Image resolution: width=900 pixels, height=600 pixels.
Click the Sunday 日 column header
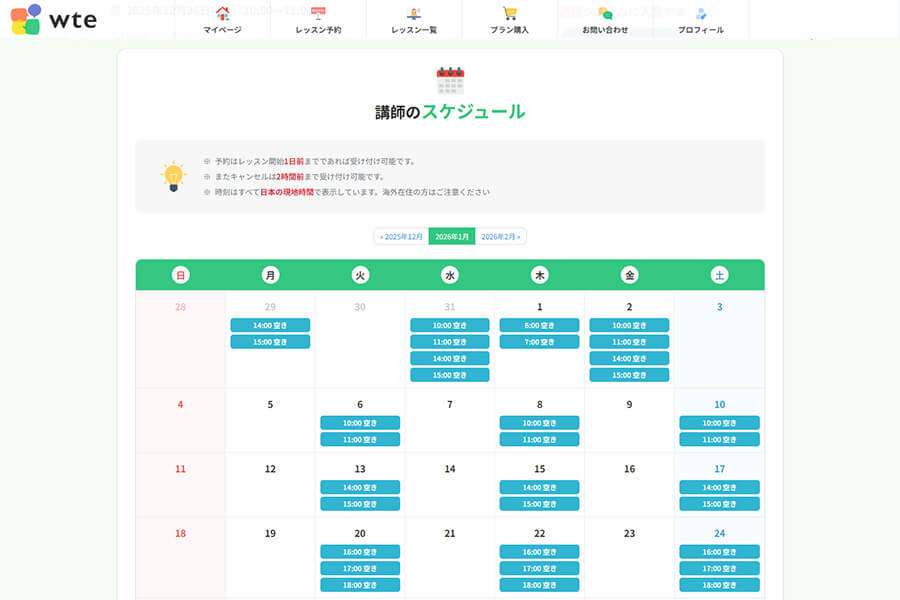click(x=180, y=275)
